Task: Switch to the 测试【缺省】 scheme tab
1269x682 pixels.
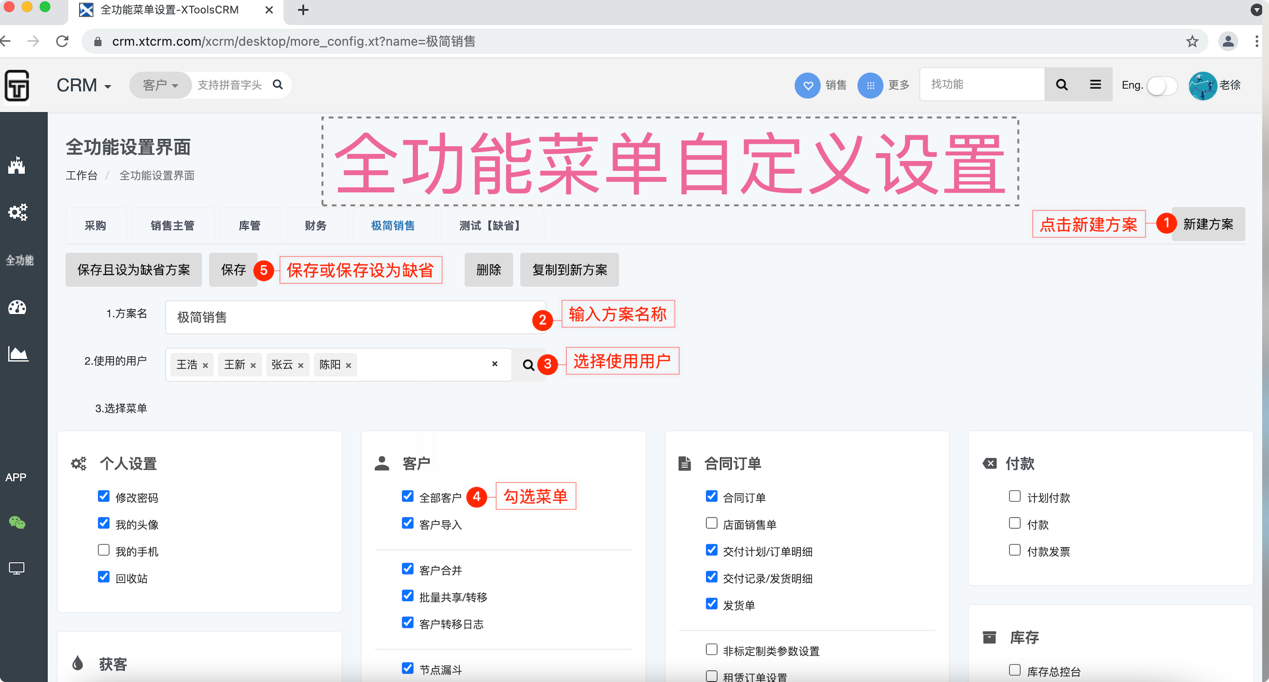Action: pos(490,226)
